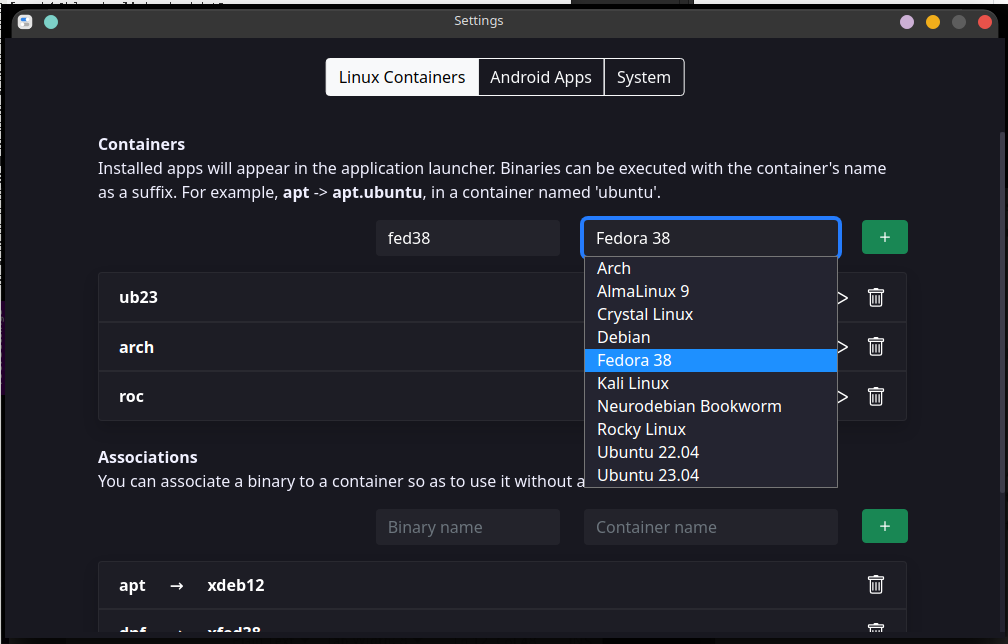Click the app icon in the Settings title bar
1008x644 pixels.
click(25, 22)
